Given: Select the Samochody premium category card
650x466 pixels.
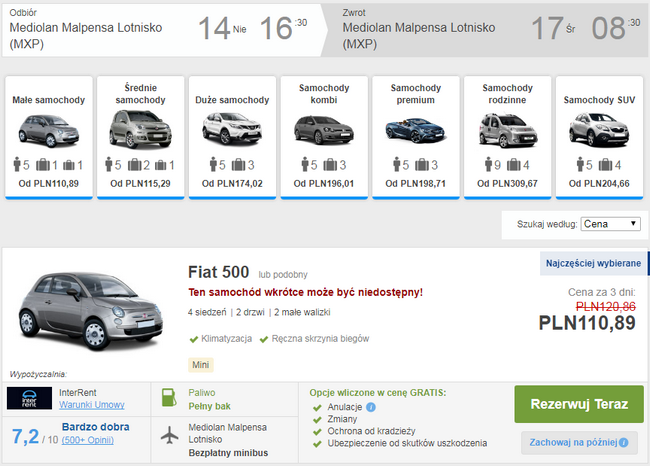Looking at the screenshot, I should pyautogui.click(x=416, y=137).
